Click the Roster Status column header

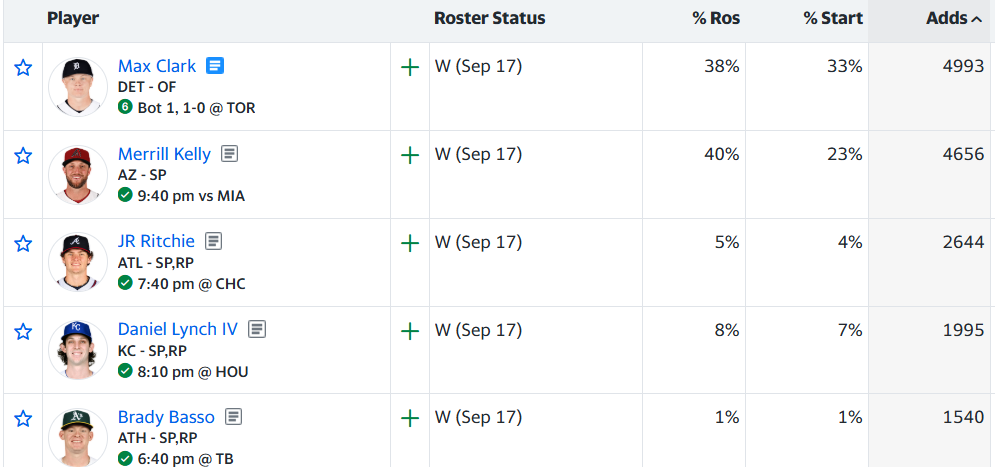[x=489, y=19]
